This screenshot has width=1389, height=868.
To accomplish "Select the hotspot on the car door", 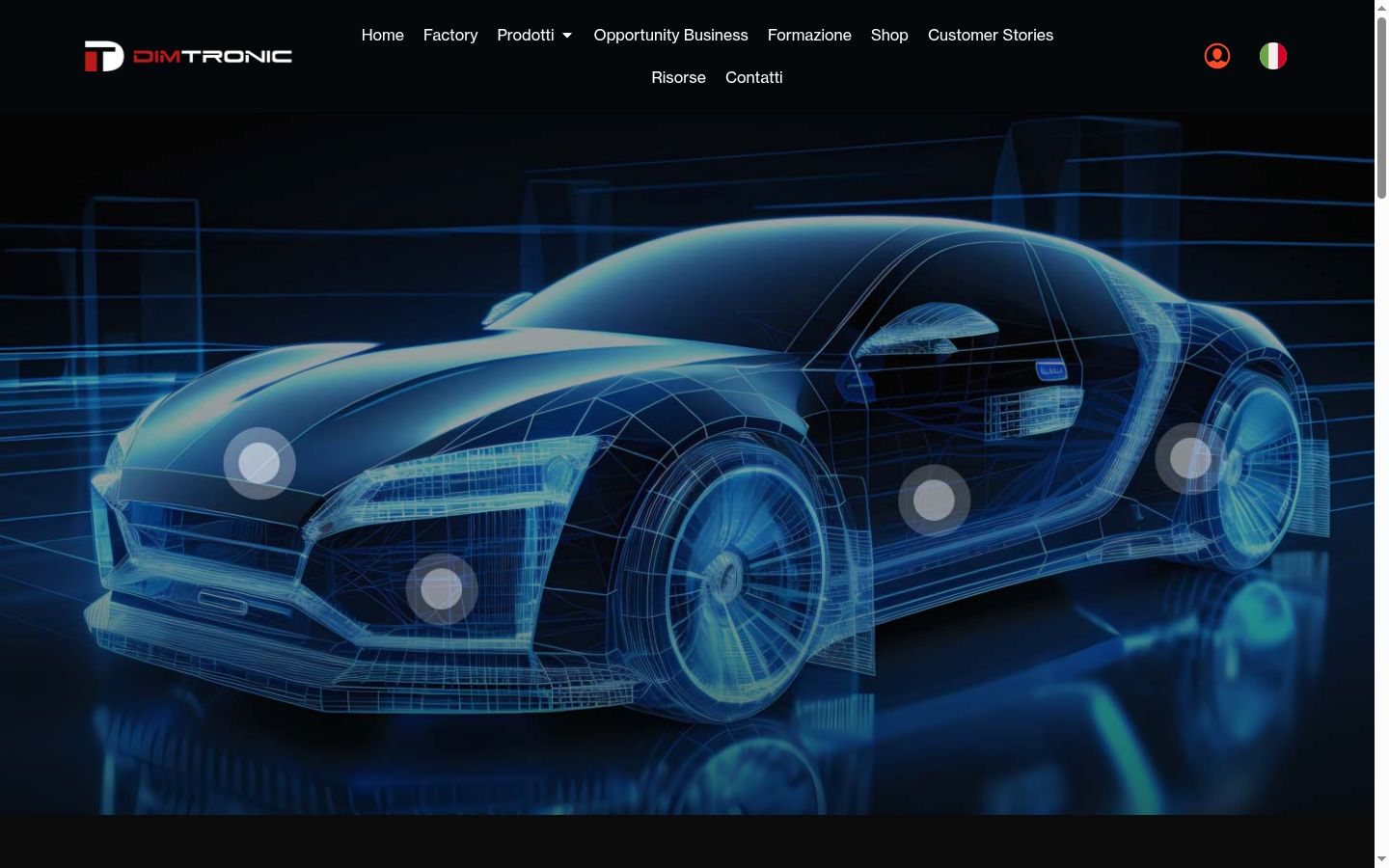I will (x=934, y=500).
